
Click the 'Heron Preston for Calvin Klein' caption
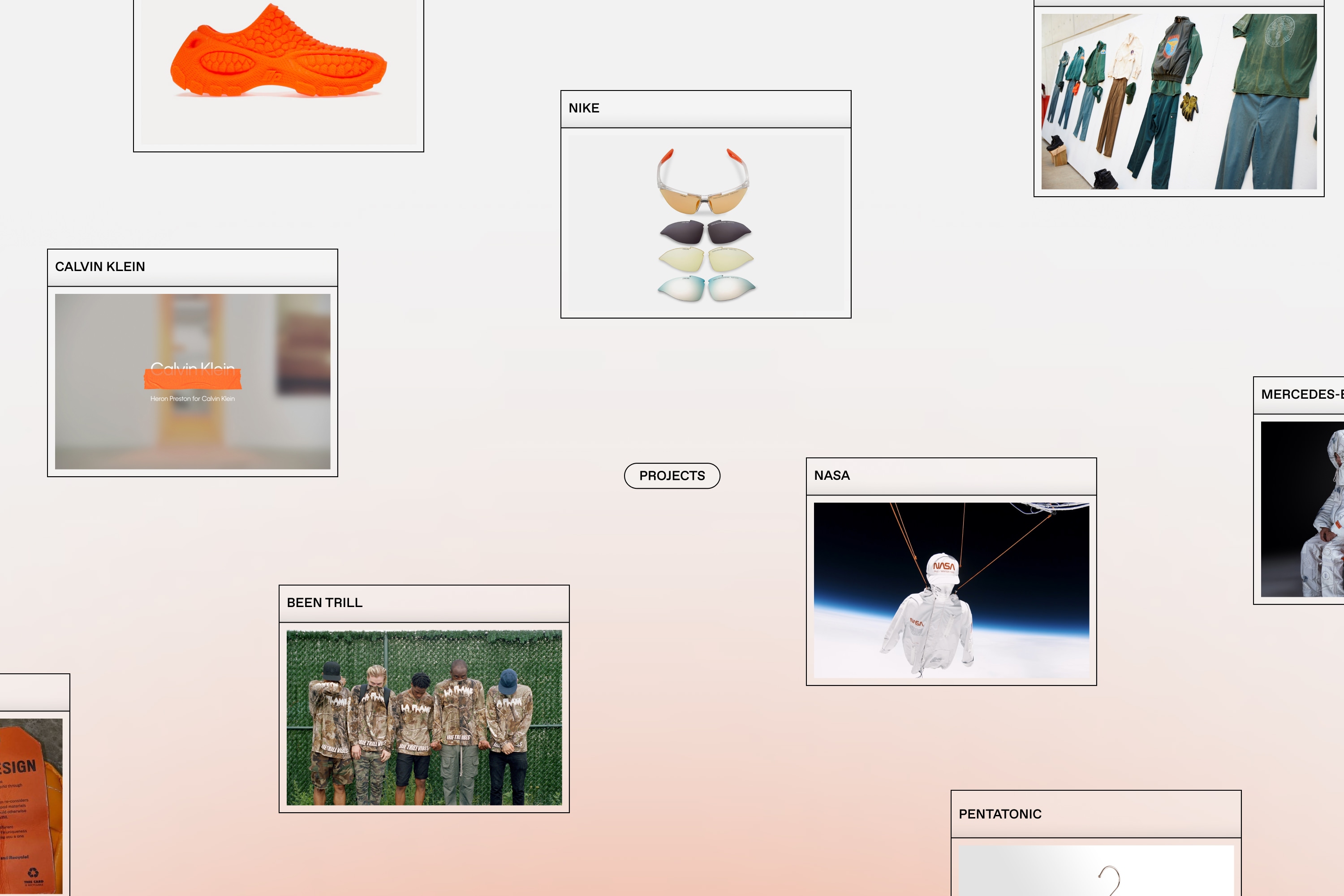pyautogui.click(x=193, y=399)
